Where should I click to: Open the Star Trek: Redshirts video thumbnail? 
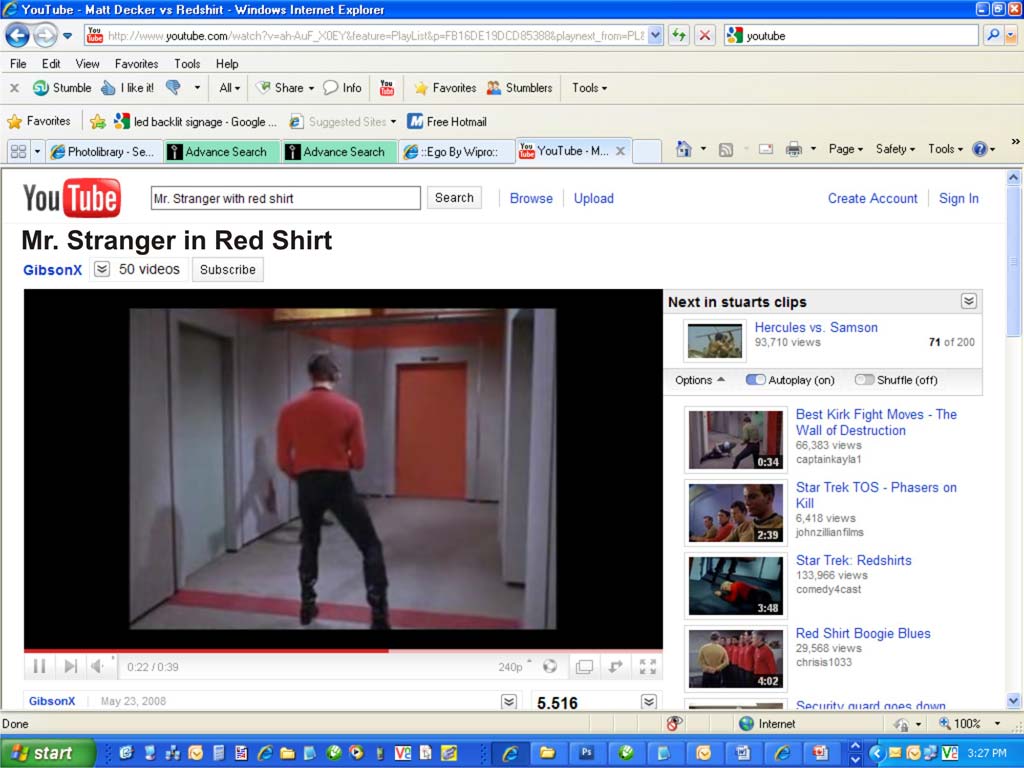[x=735, y=585]
